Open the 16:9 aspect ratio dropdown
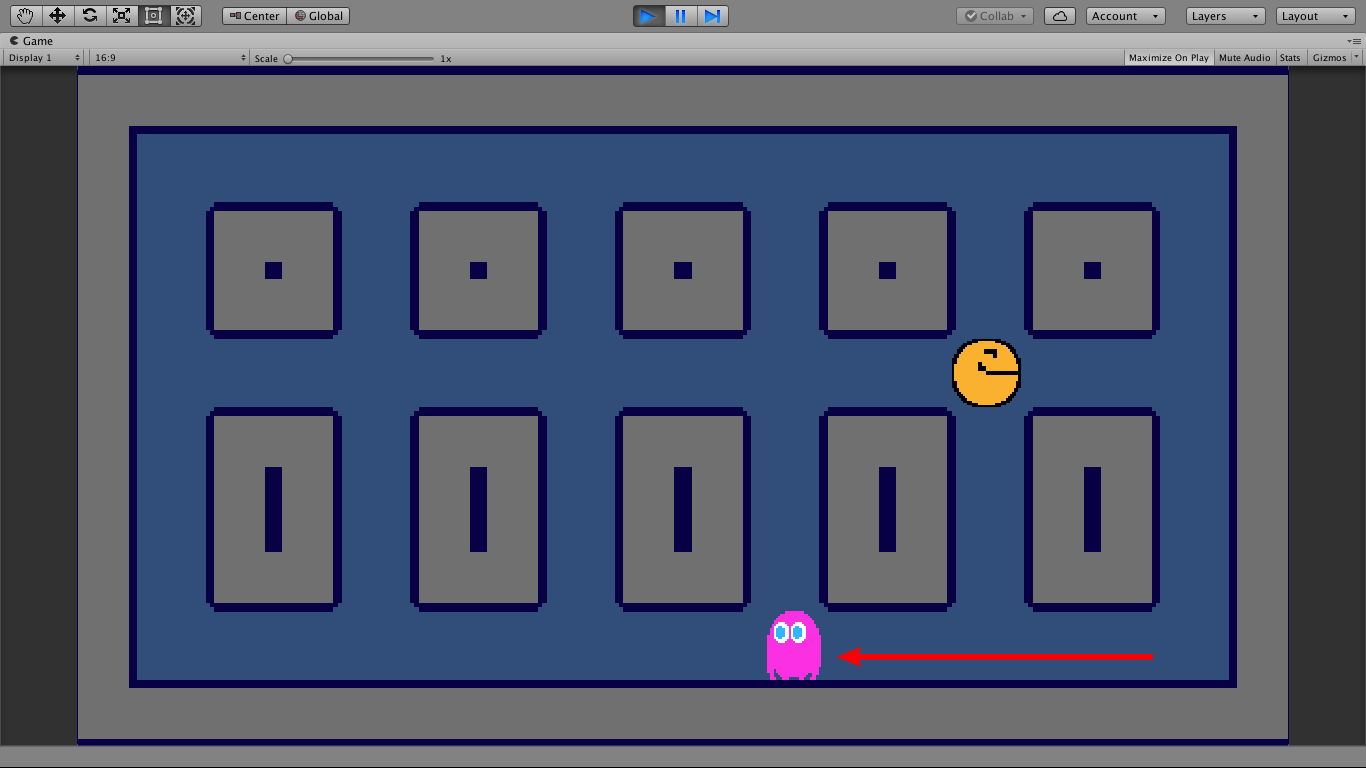 (x=170, y=58)
